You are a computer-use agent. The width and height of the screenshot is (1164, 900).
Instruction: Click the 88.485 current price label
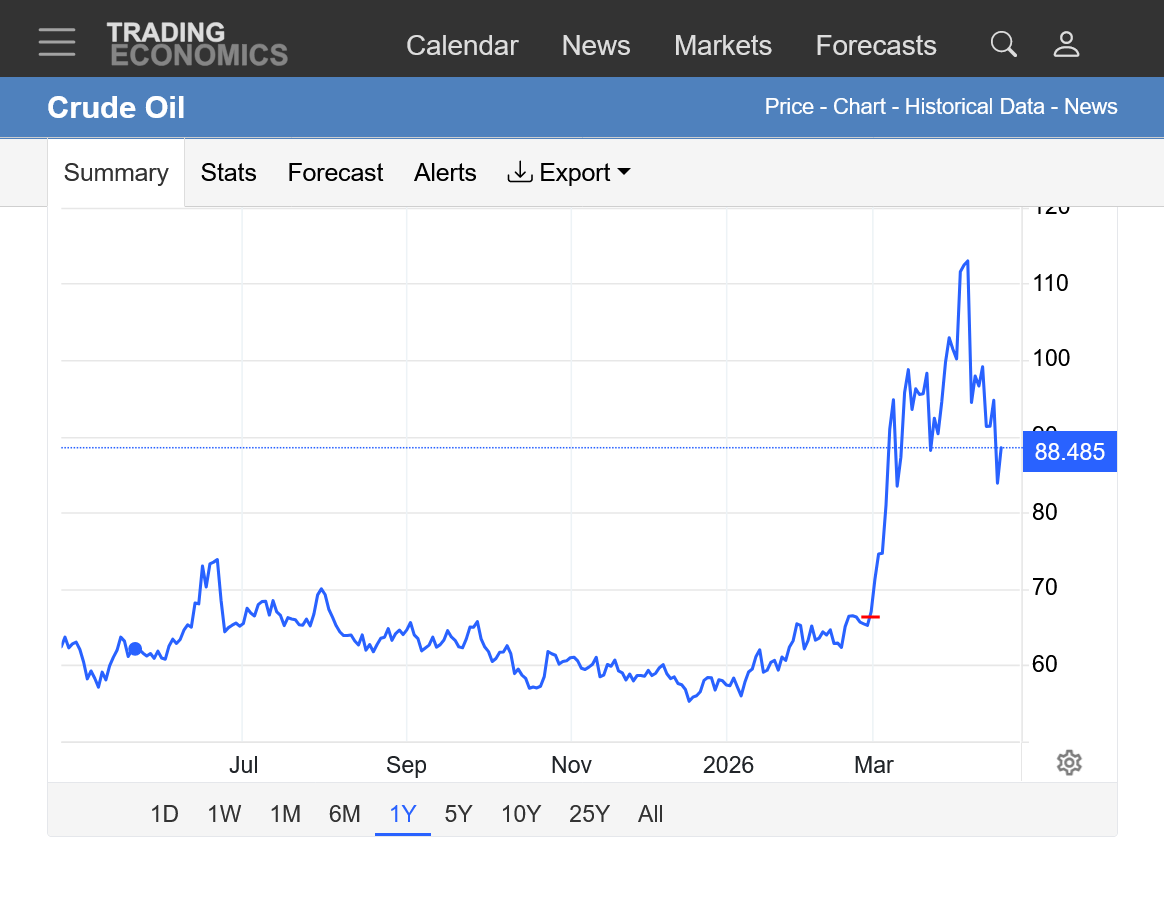click(x=1069, y=452)
